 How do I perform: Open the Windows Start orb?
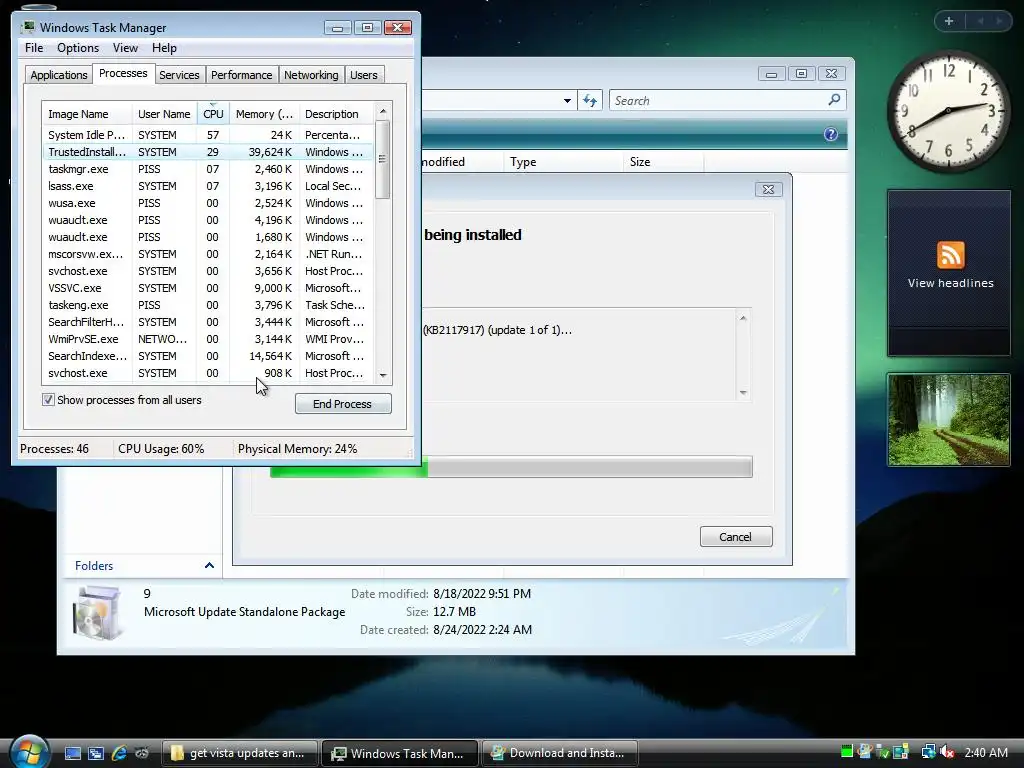pos(28,751)
